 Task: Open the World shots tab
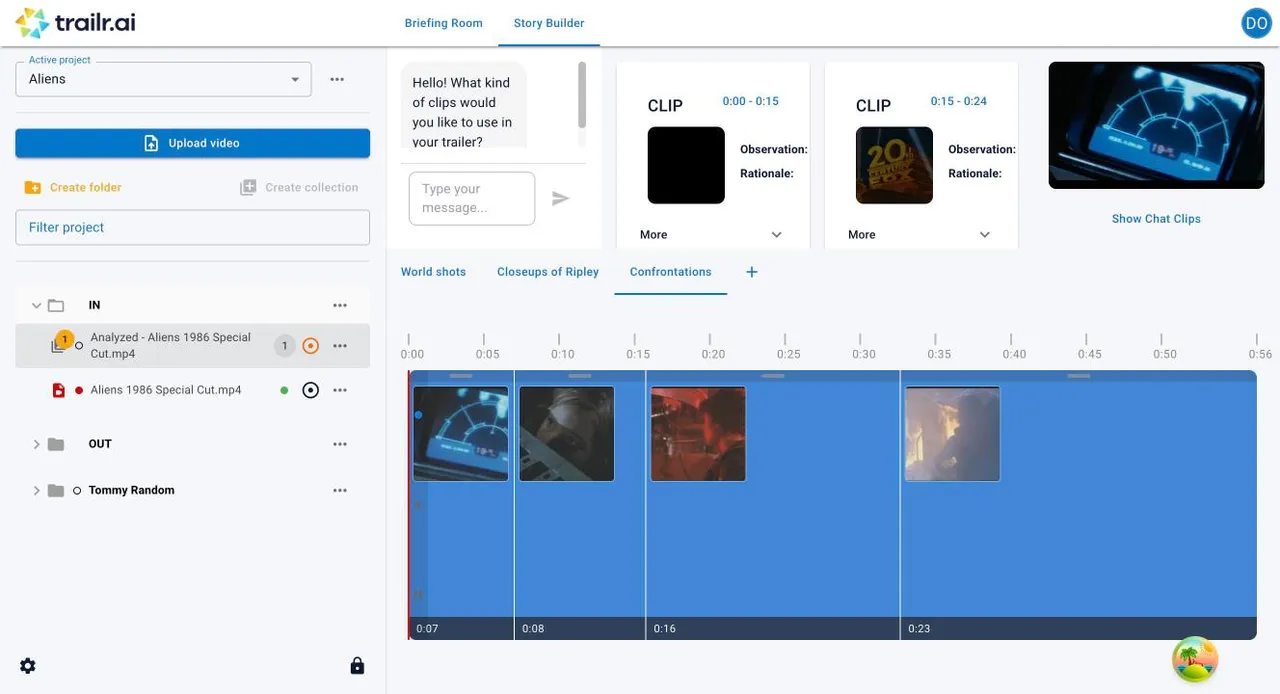coord(433,272)
